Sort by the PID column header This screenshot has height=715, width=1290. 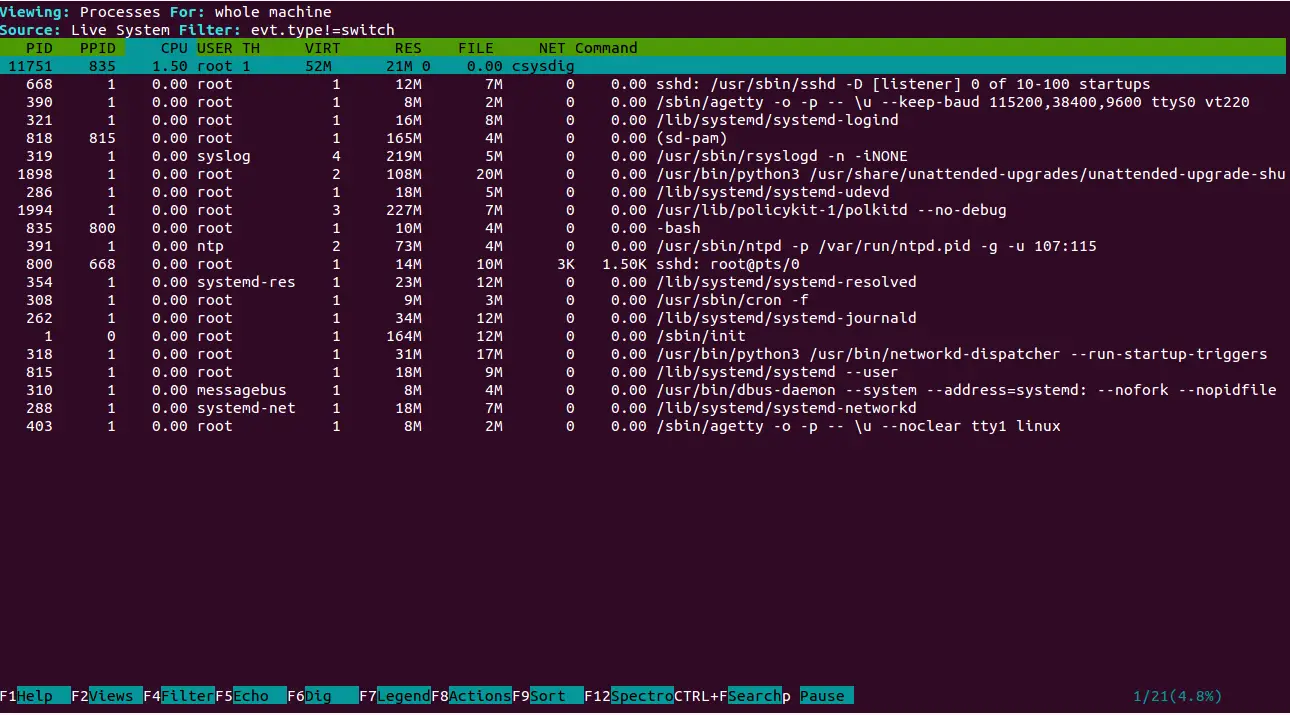39,48
